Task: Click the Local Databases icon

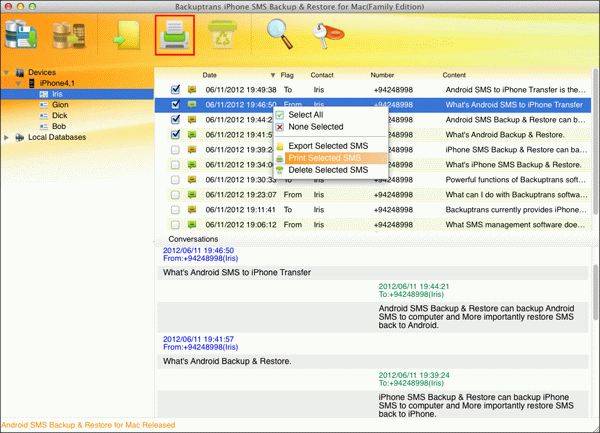Action: (20, 137)
